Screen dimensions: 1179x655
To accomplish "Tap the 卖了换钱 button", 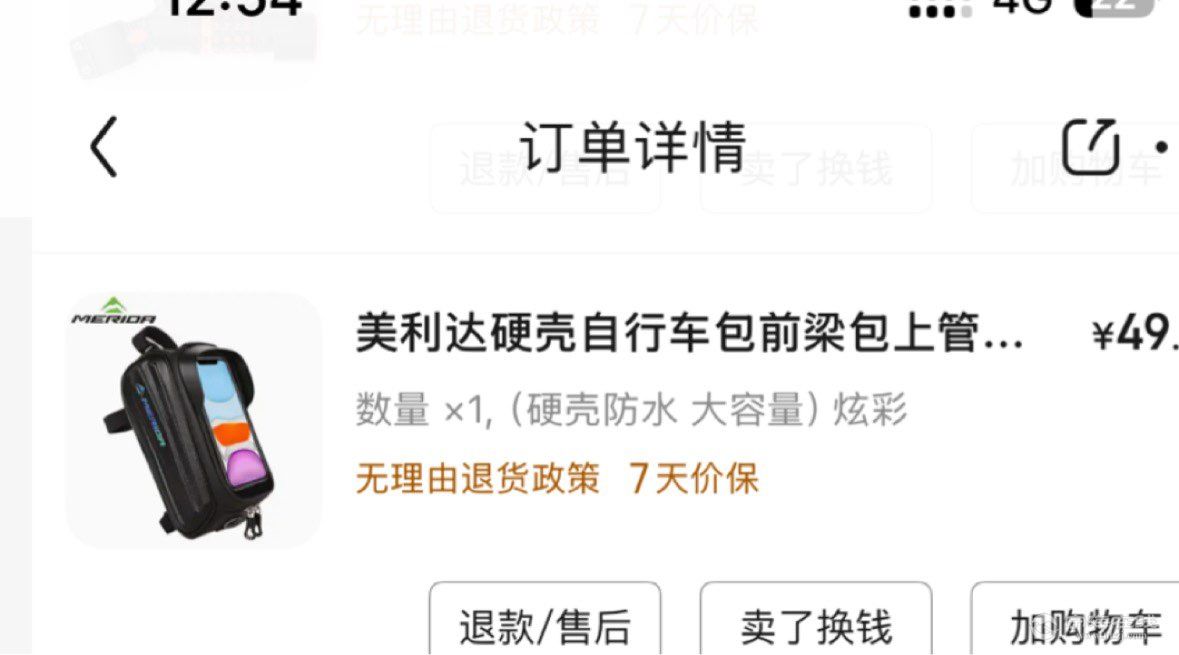I will point(816,619).
